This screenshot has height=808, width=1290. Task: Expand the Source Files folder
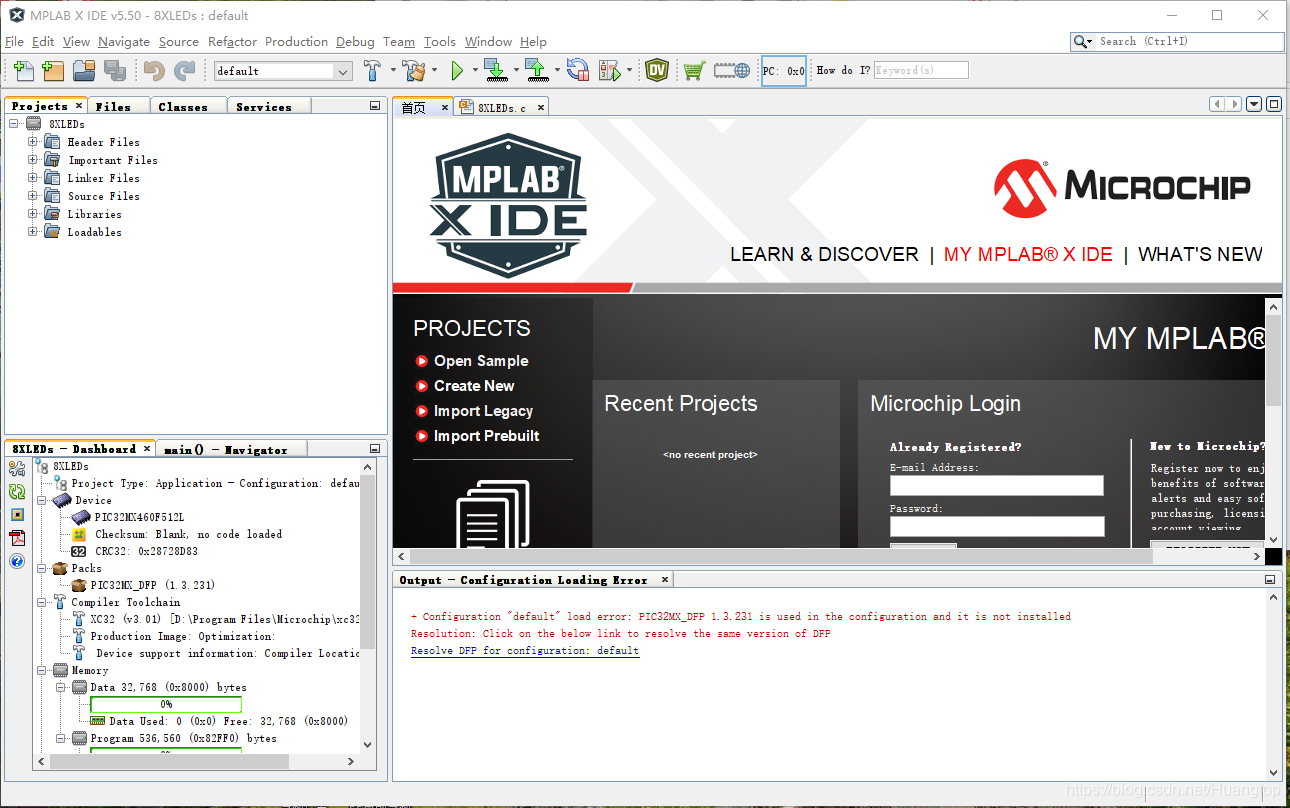click(x=33, y=196)
